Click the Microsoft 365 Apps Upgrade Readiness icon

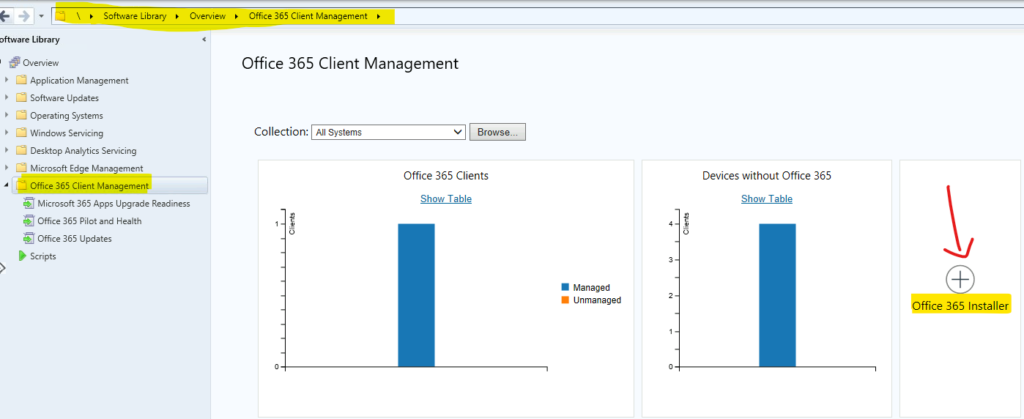tap(29, 204)
